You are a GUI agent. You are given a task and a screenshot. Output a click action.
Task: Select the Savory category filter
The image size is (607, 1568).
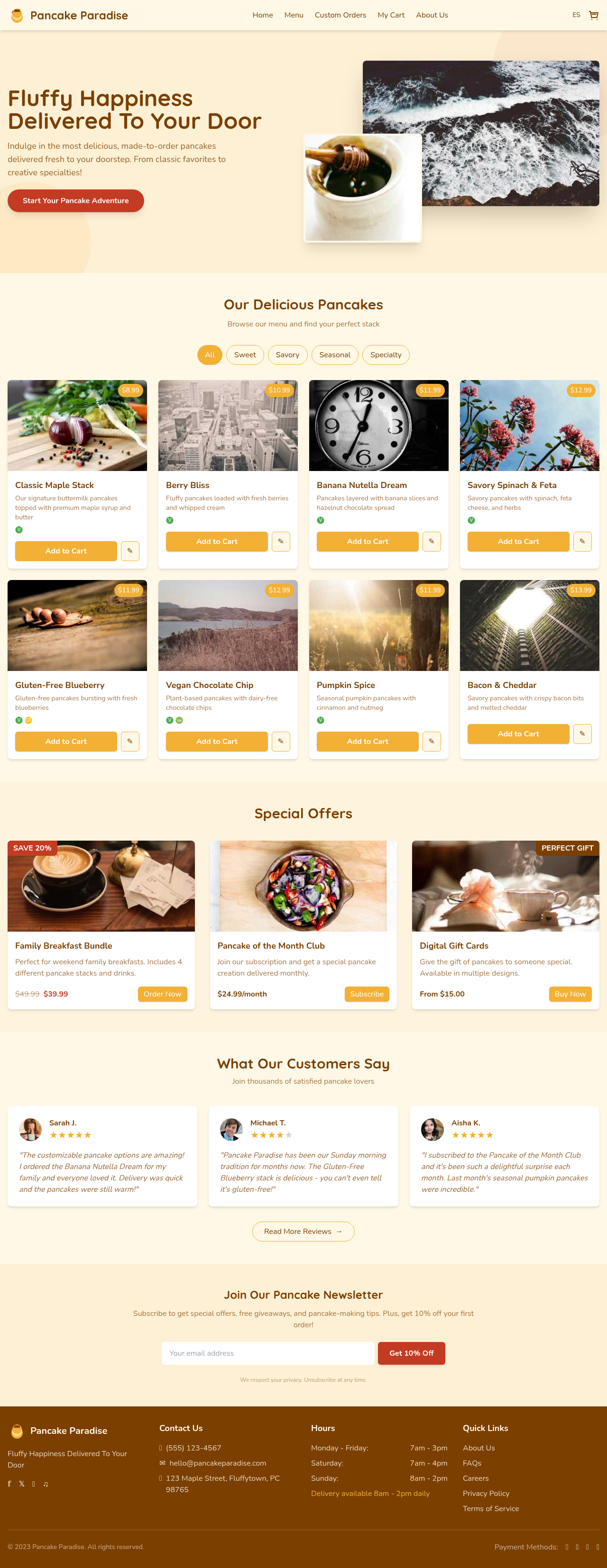tap(287, 355)
